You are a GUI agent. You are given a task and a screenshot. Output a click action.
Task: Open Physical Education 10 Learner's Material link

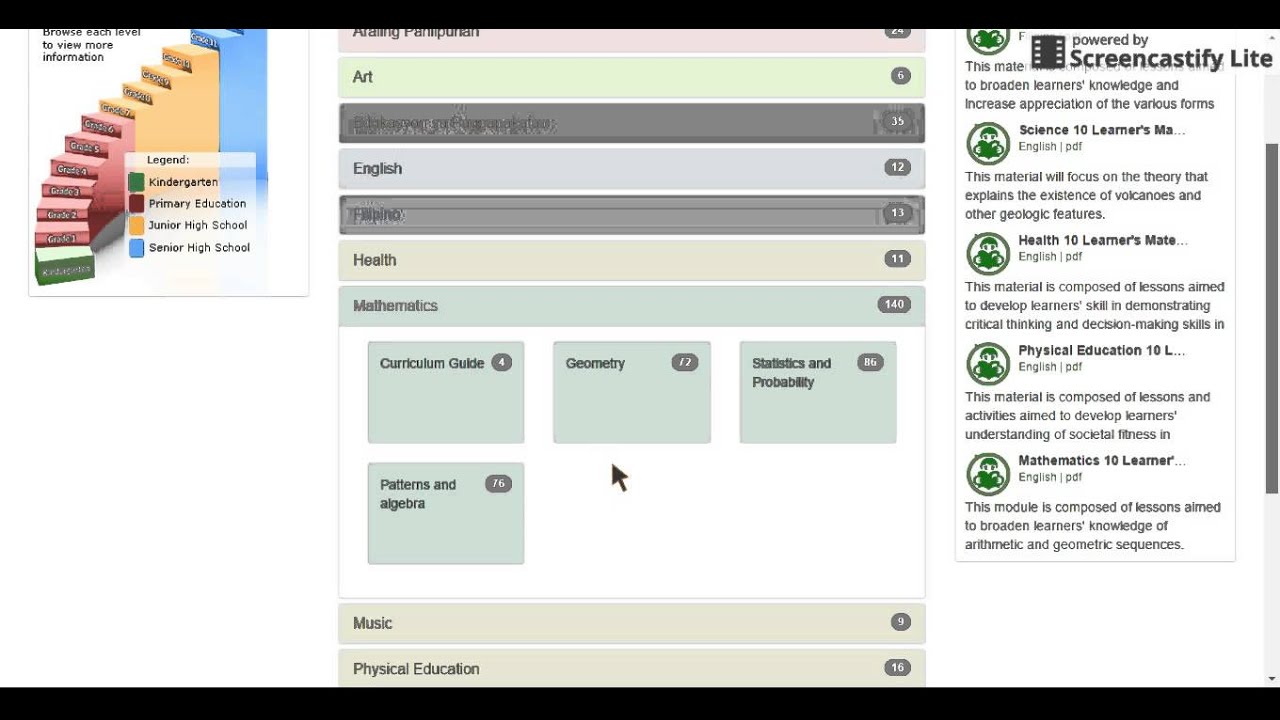click(1102, 350)
